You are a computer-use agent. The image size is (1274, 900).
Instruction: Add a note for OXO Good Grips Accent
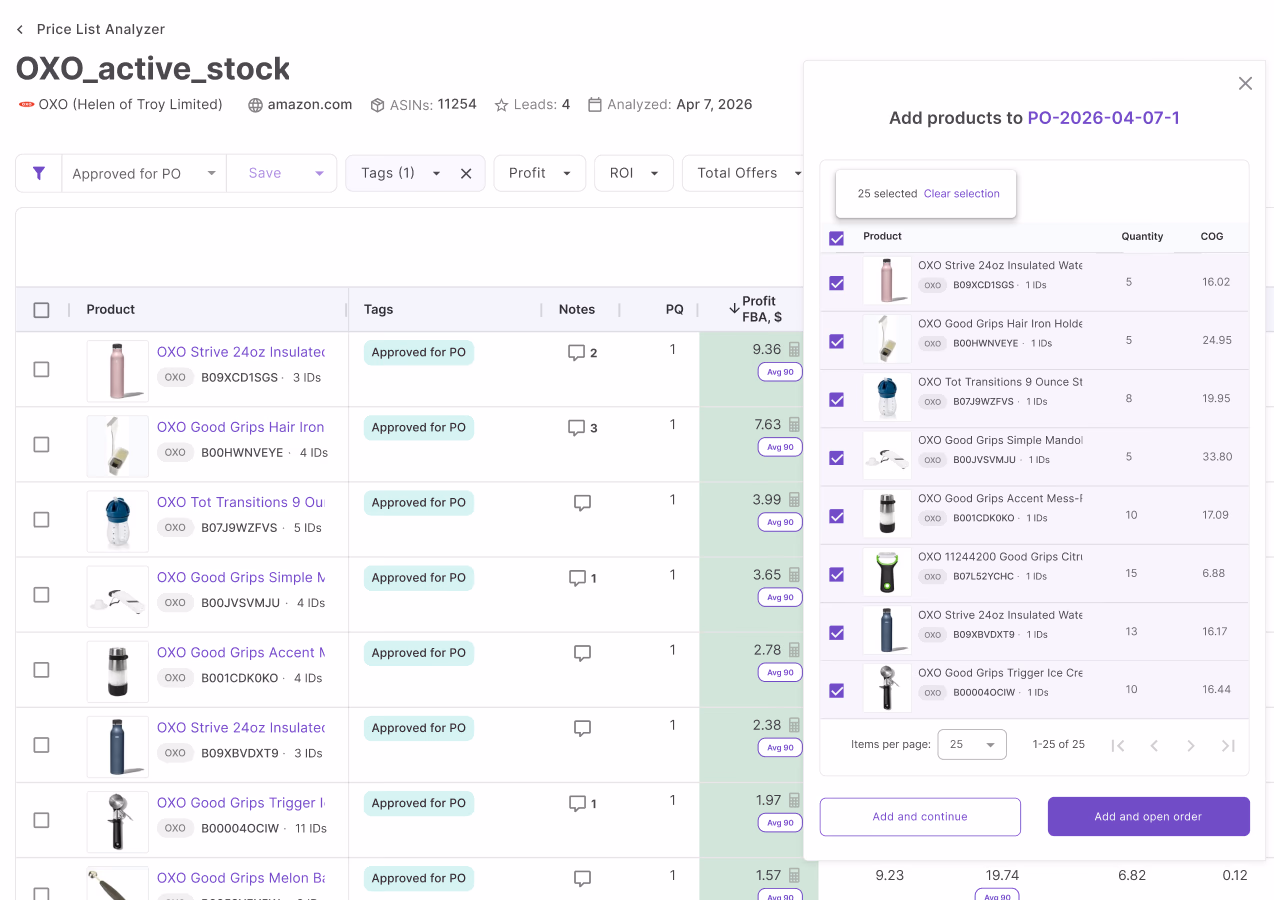(582, 653)
